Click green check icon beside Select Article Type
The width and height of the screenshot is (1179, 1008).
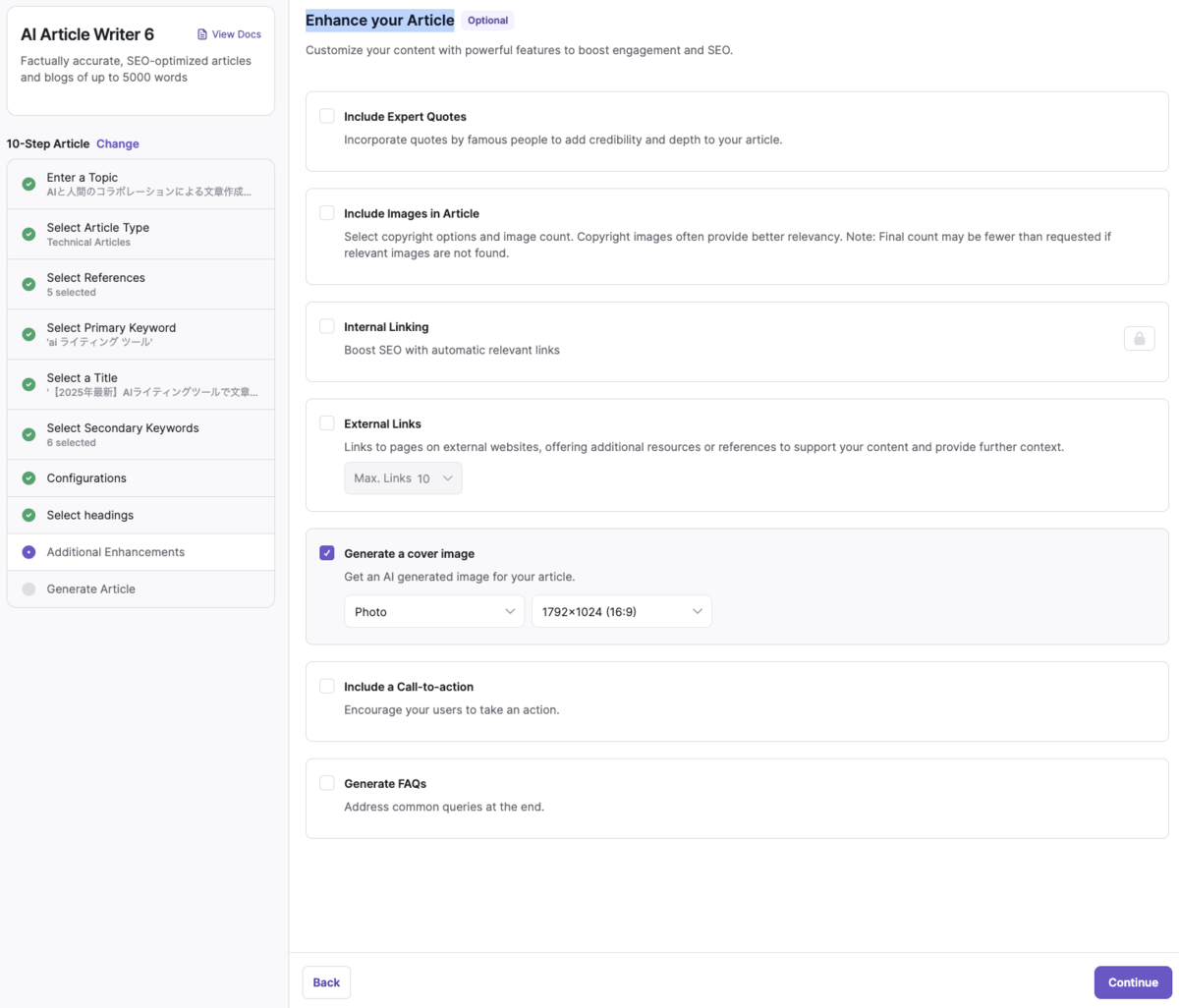(28, 234)
